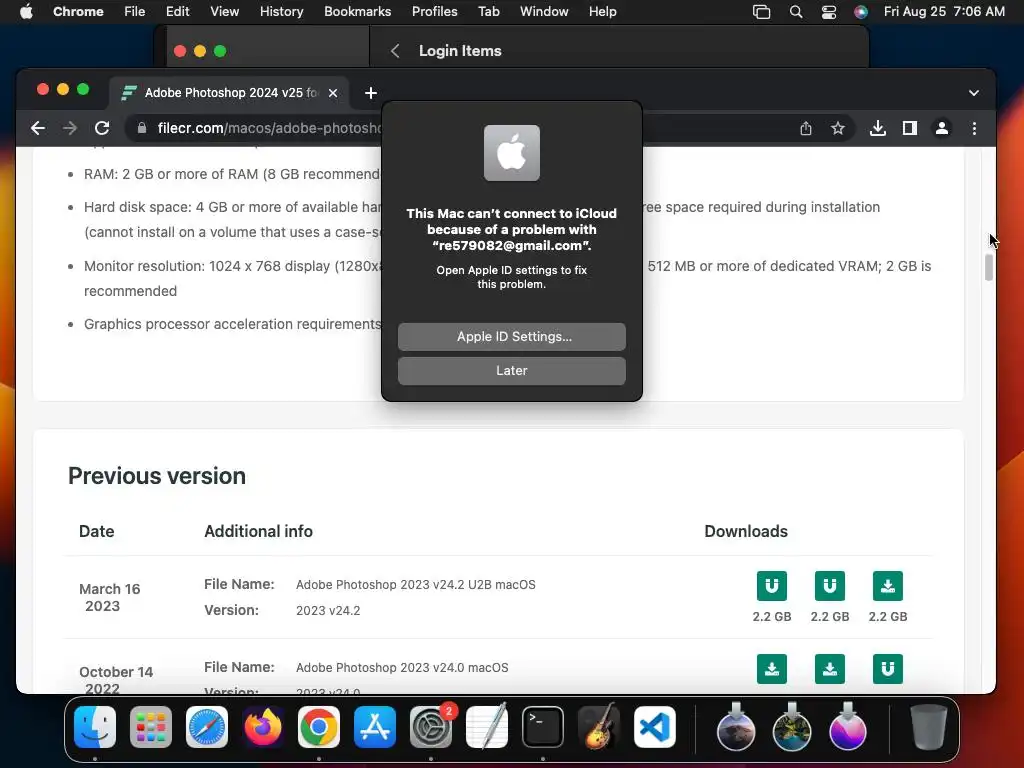
Task: Click file name Adobe Photoshop 2023 v24.0 macOS
Action: 402,667
